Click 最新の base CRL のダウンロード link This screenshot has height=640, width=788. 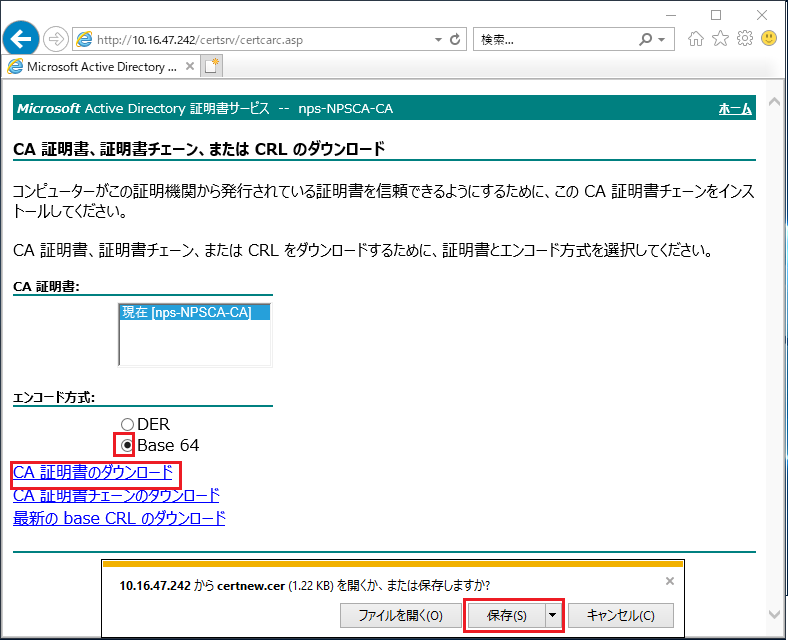pyautogui.click(x=119, y=518)
